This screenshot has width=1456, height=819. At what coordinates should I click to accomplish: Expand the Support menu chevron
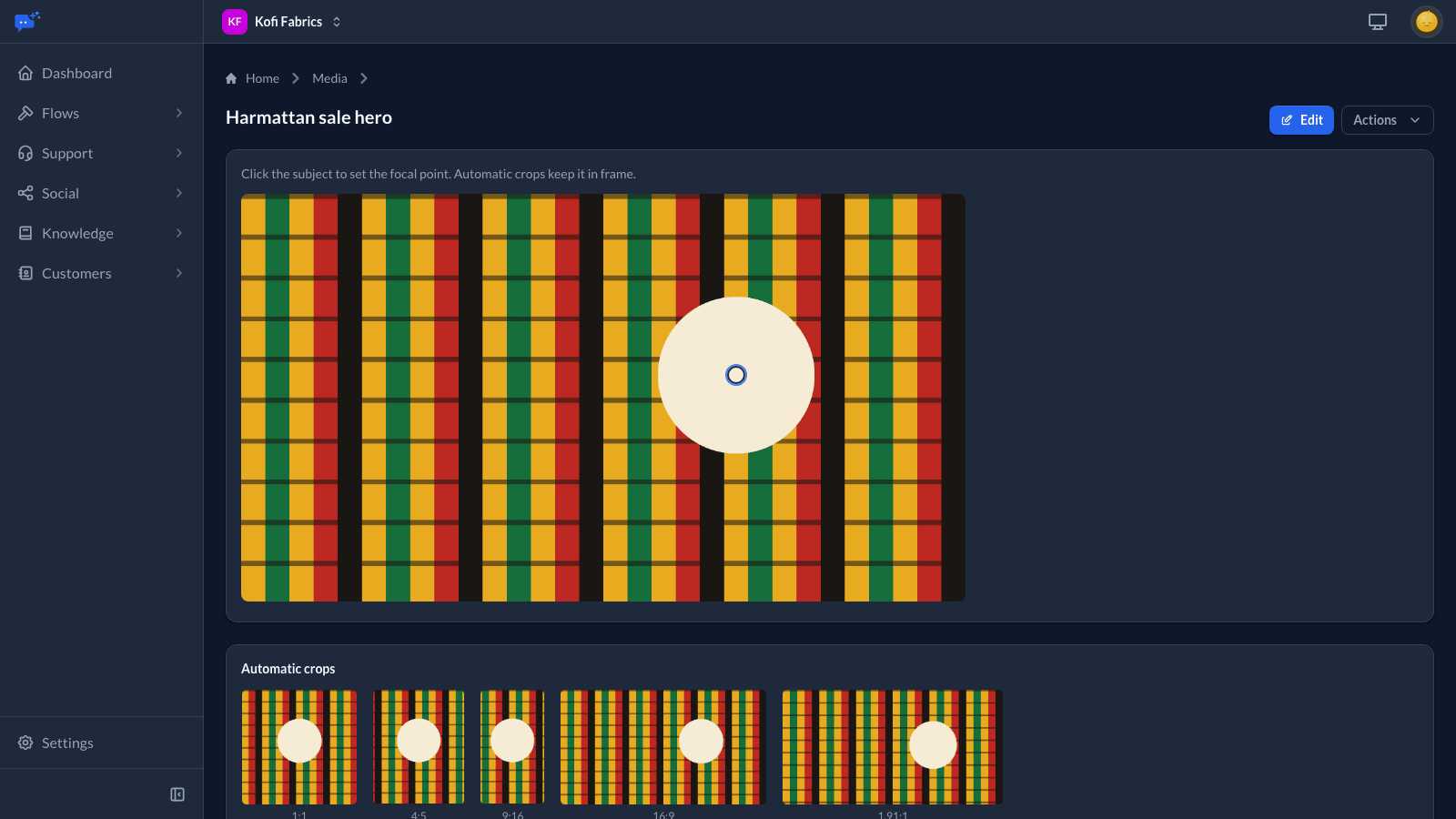tap(179, 153)
